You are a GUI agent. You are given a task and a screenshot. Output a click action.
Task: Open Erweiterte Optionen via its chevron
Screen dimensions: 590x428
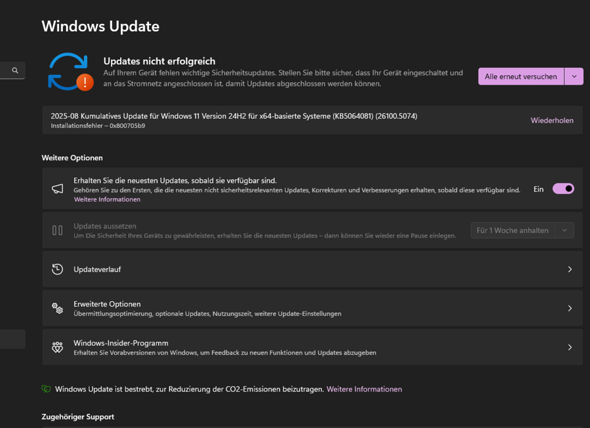[x=570, y=308]
